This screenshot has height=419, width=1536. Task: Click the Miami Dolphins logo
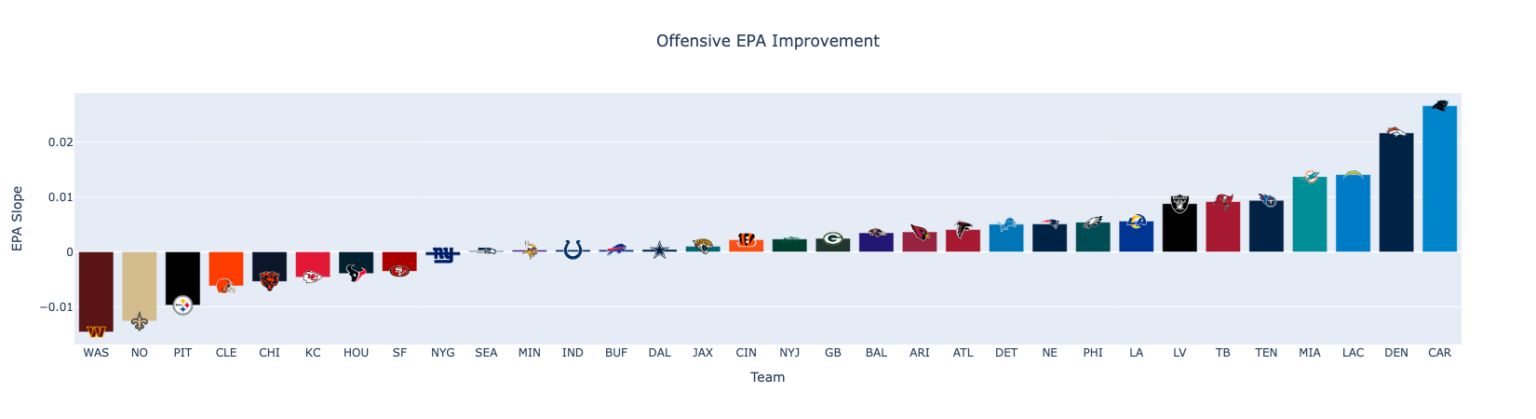[x=1309, y=177]
